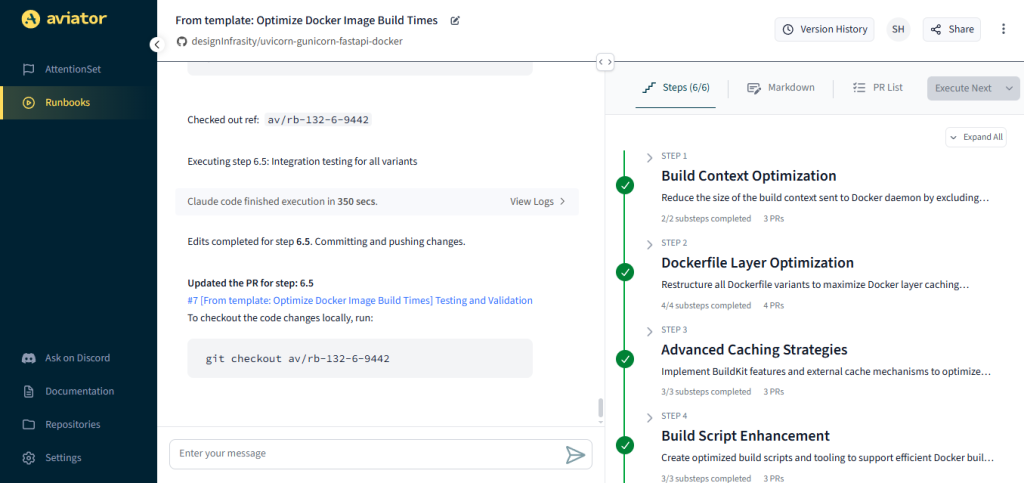Click the green checkmark for Build Context Optimization

625,185
